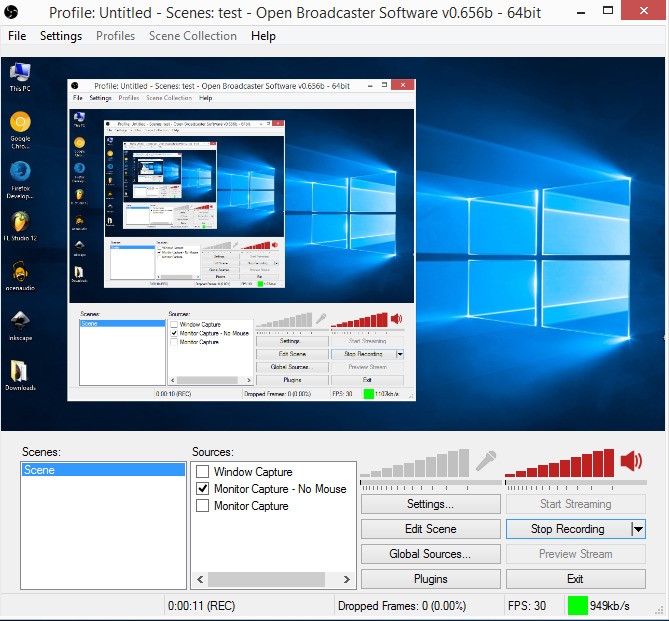
Task: Mute the microphone using the mic icon
Action: 487,461
